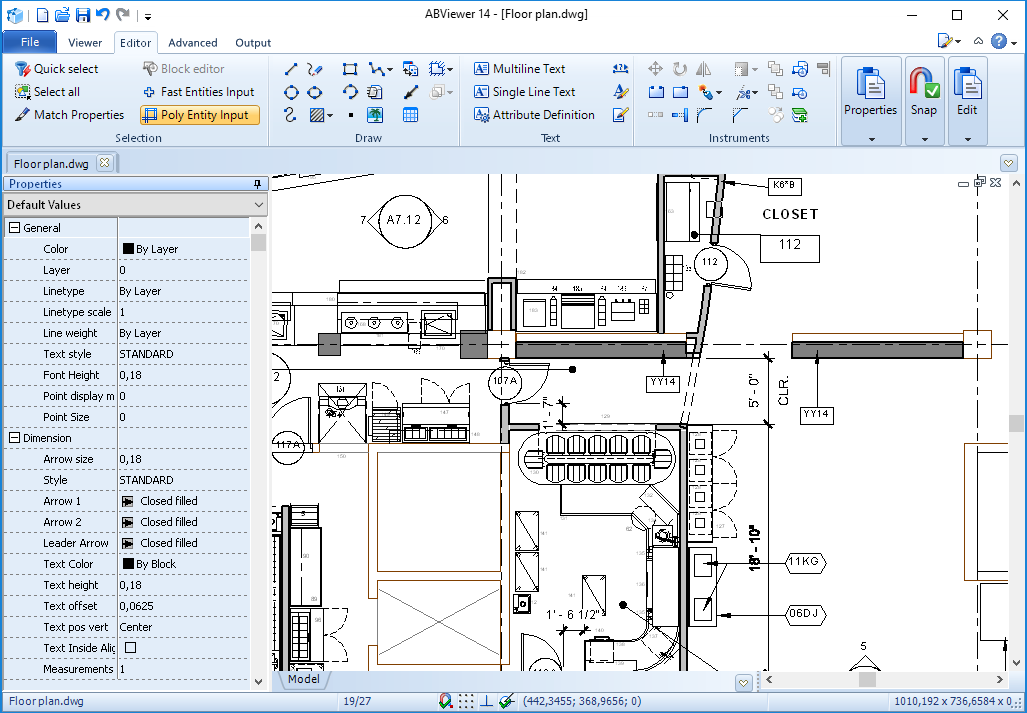The image size is (1027, 713).
Task: Toggle grid display in status bar
Action: tap(466, 701)
